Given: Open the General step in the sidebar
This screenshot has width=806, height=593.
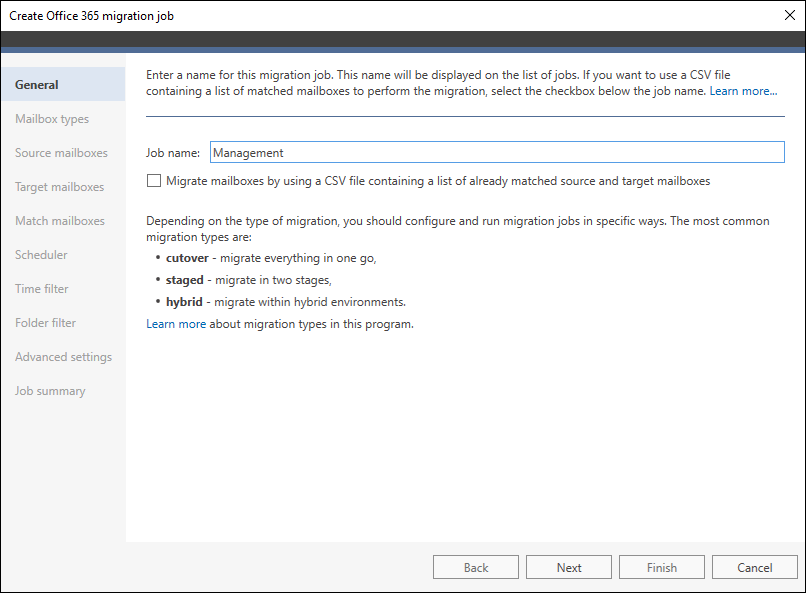Looking at the screenshot, I should (x=37, y=85).
